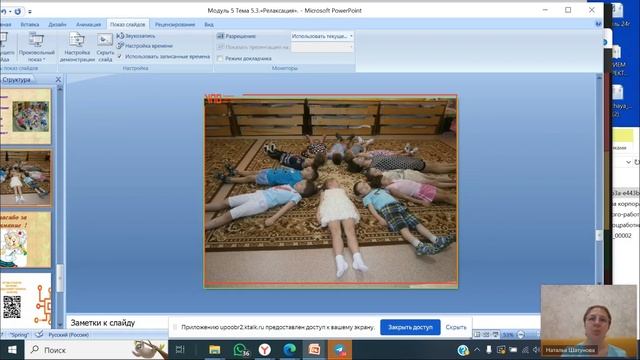Select the QR code slide thumbnail

26,299
